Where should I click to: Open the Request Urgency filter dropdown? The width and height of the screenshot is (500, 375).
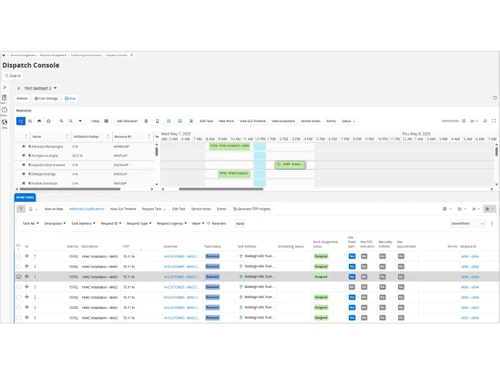pos(172,223)
